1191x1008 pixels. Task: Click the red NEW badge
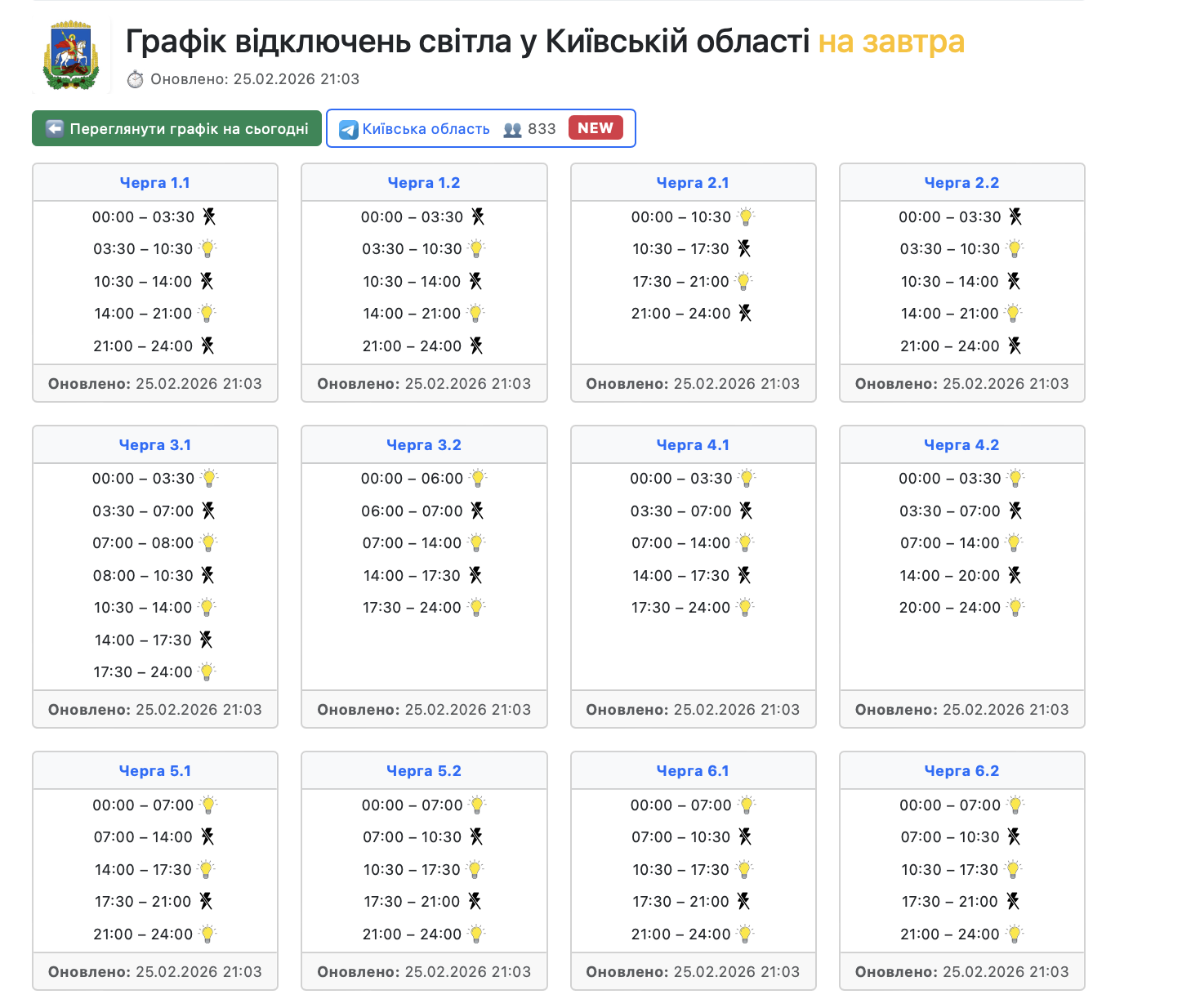595,128
